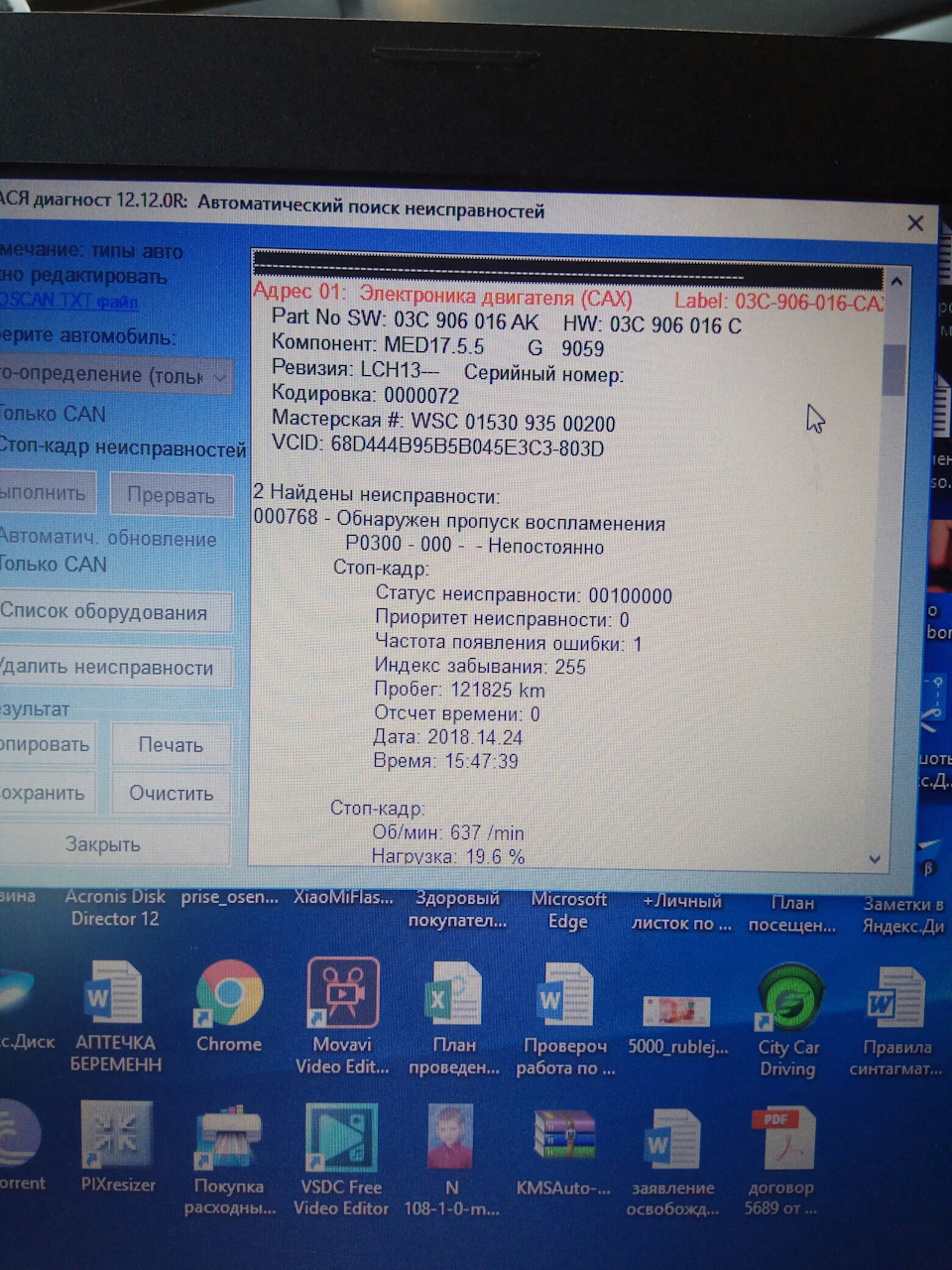Open the План проведен Excel file
The image size is (952, 1270).
pos(454,1018)
